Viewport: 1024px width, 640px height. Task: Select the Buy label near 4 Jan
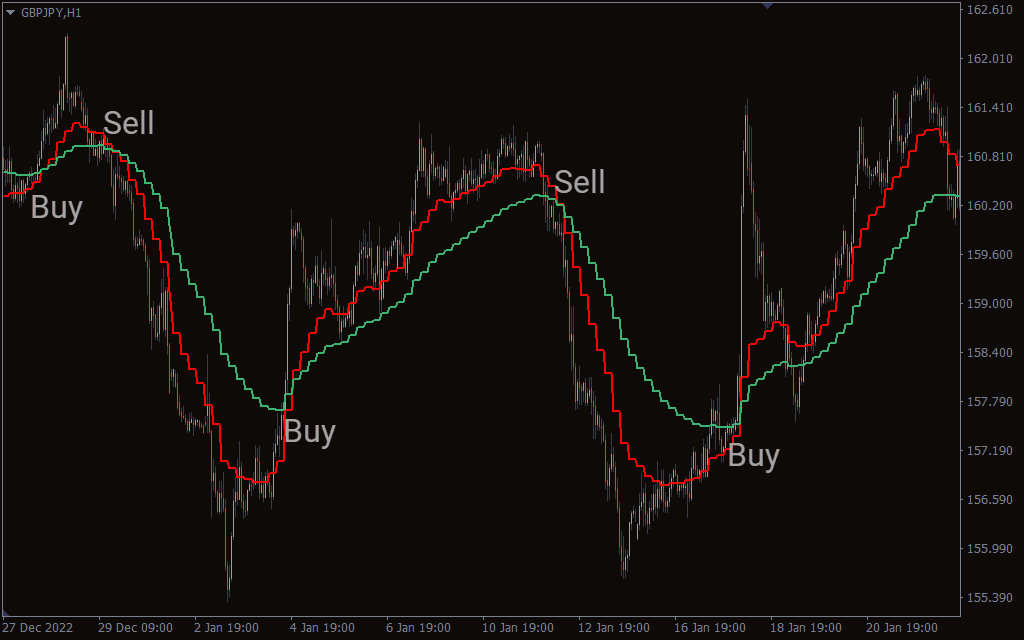[x=310, y=432]
